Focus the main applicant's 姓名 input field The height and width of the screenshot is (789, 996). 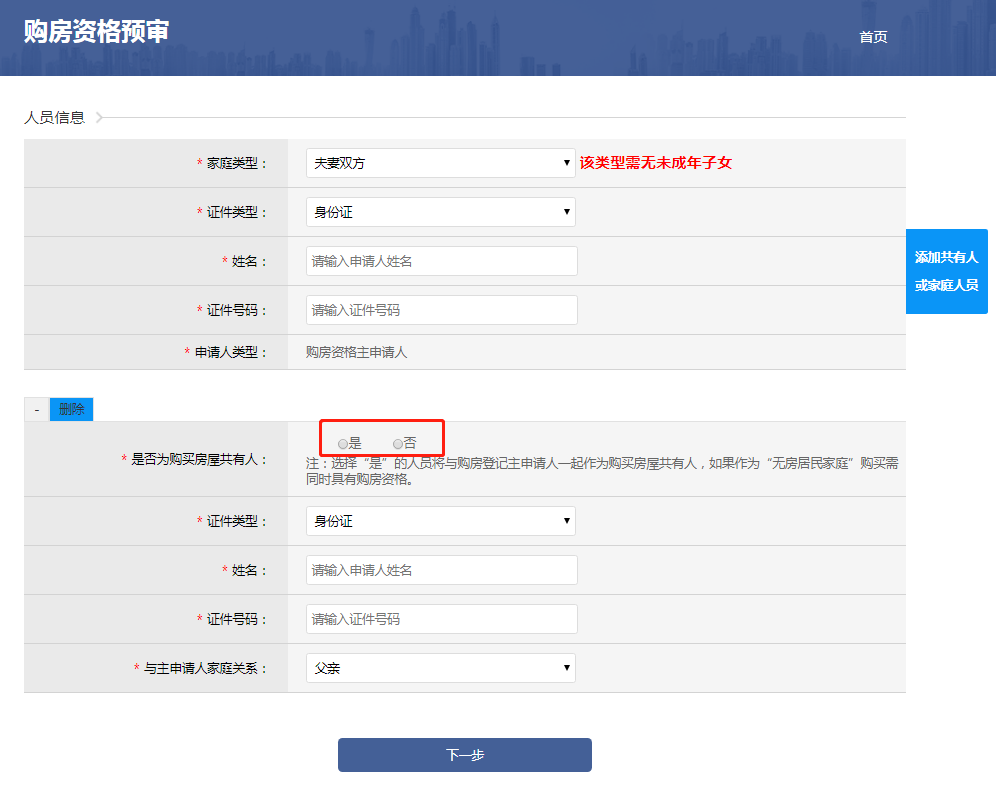click(x=441, y=261)
